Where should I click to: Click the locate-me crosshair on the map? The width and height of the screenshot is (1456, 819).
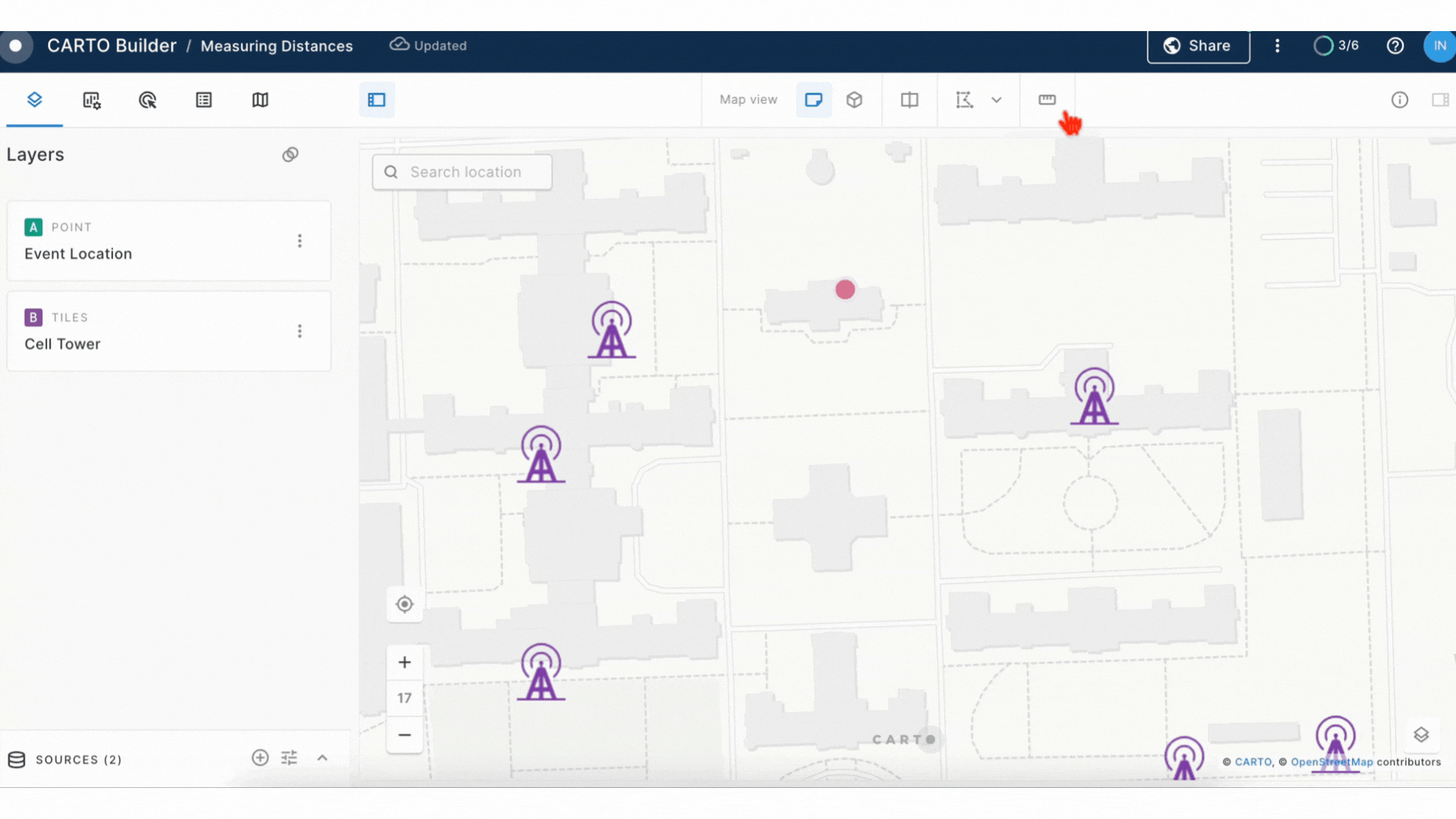click(x=404, y=604)
